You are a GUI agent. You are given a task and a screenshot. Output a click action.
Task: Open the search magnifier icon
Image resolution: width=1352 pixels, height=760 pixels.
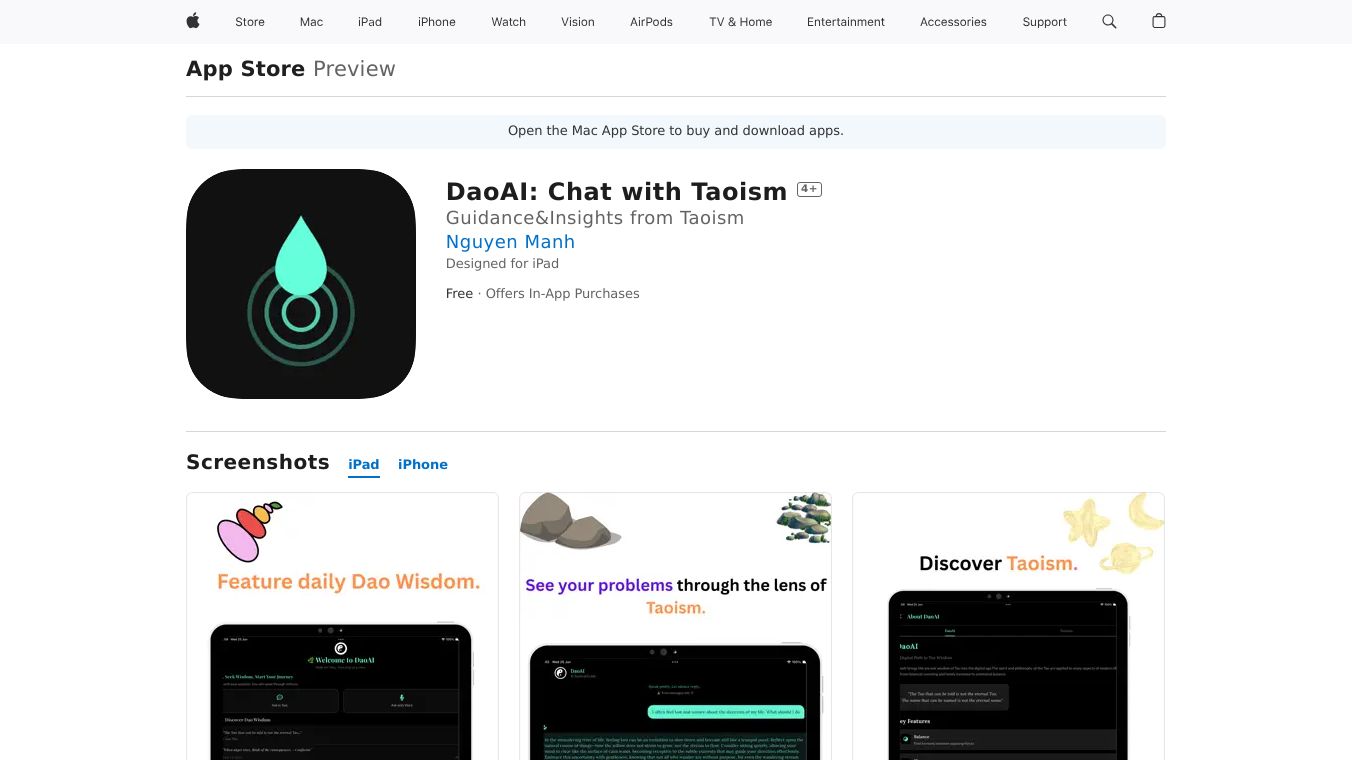pos(1109,21)
